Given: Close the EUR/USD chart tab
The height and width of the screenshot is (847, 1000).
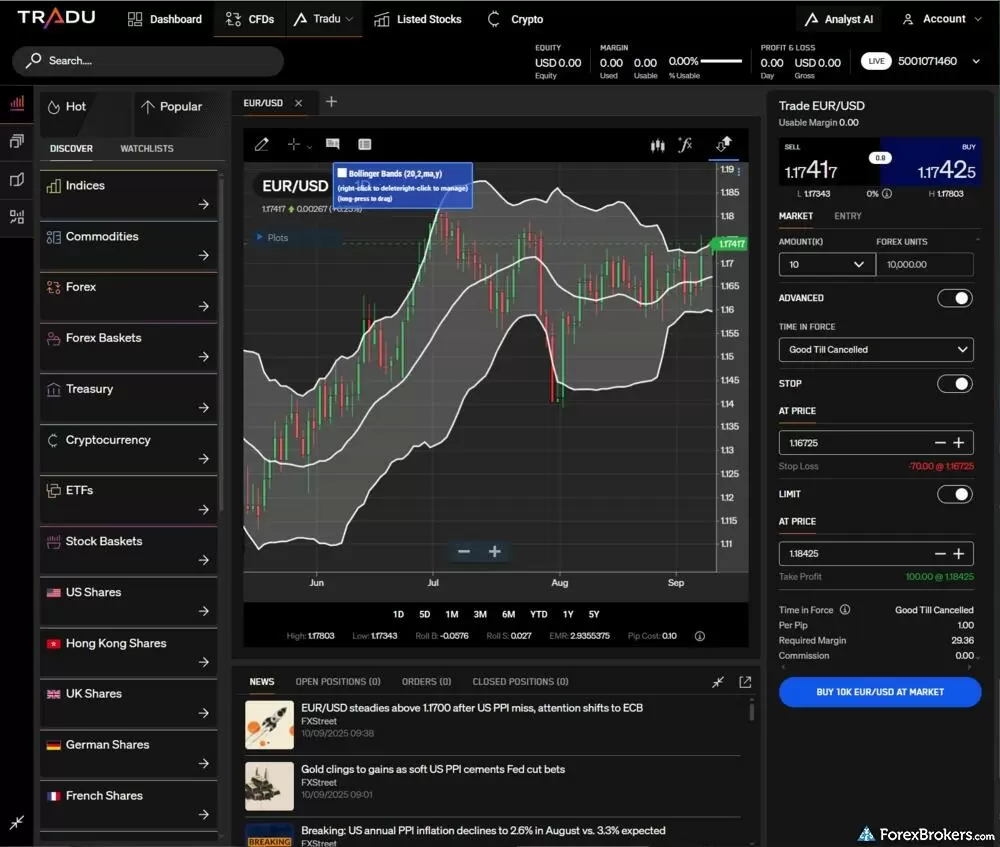Looking at the screenshot, I should point(298,103).
